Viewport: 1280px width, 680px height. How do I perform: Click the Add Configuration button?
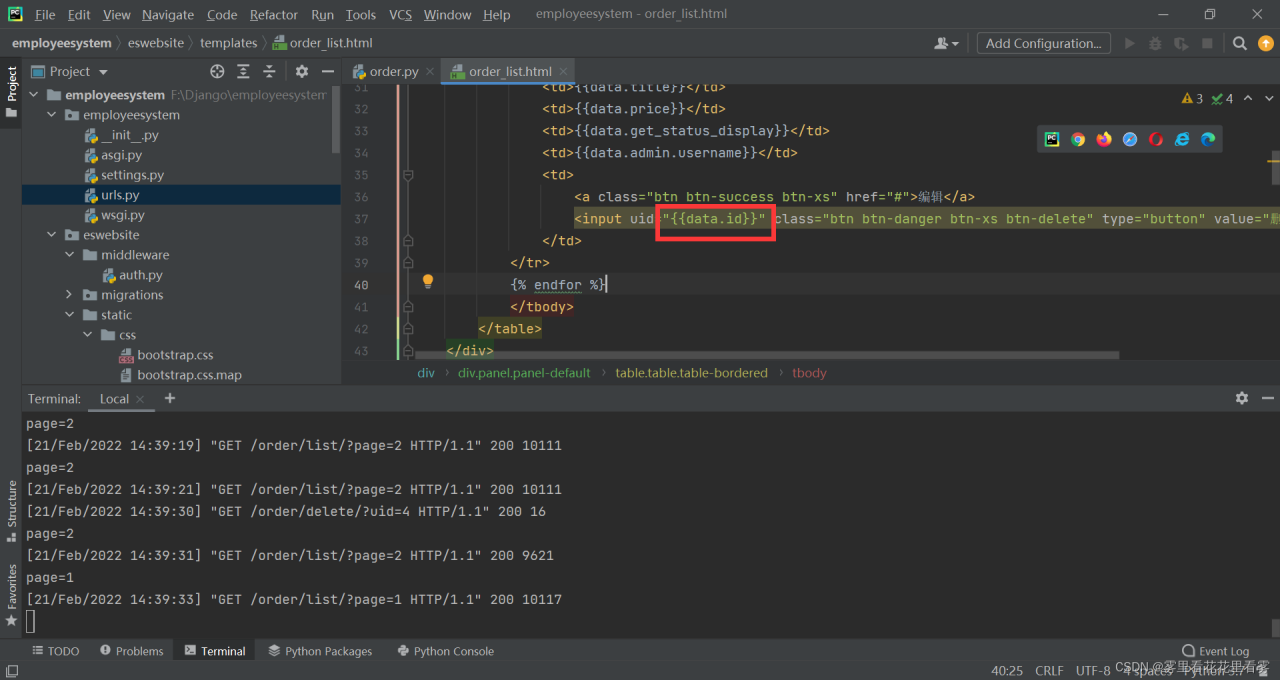[x=1044, y=43]
